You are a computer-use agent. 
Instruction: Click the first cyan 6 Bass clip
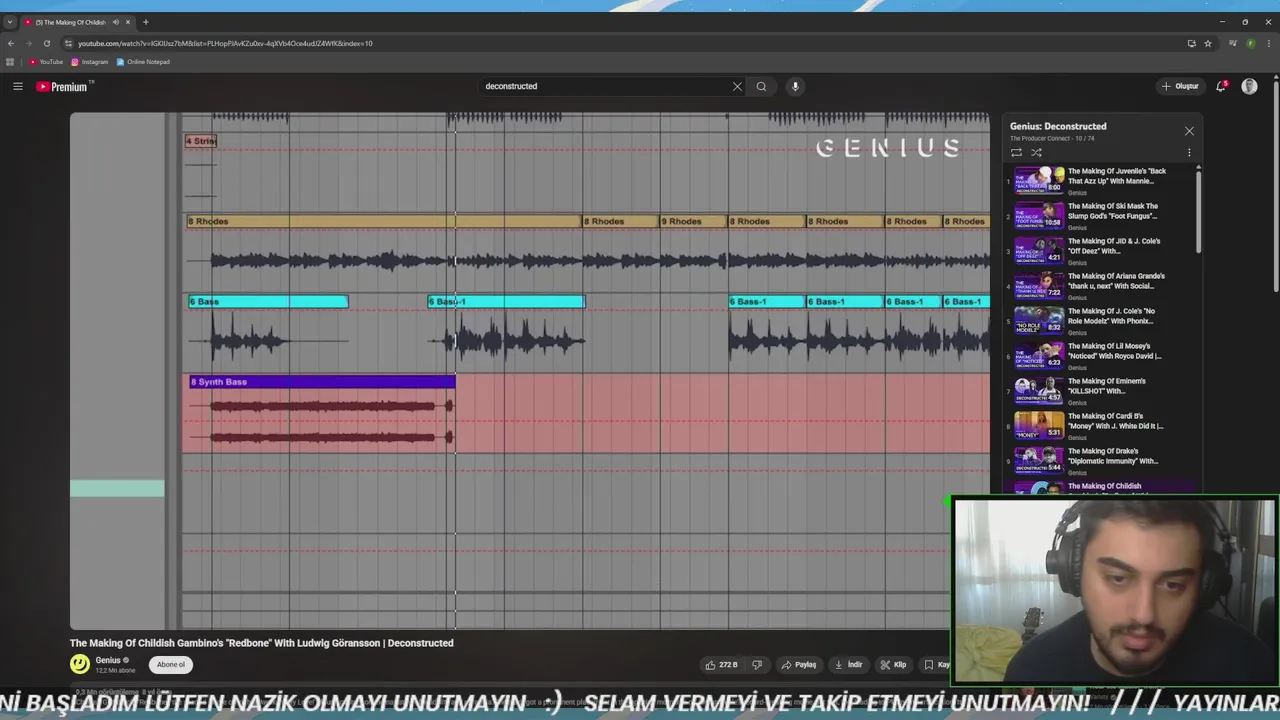[268, 302]
